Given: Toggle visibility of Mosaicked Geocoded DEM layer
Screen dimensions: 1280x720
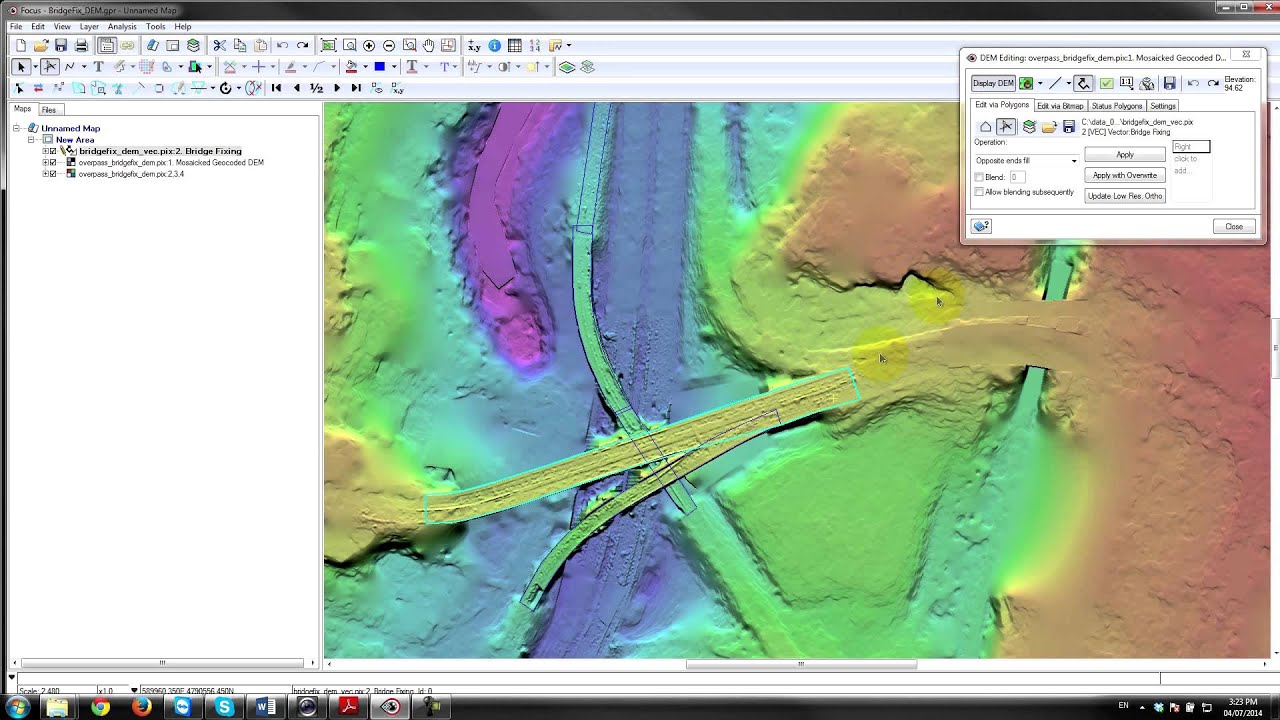Looking at the screenshot, I should pos(53,162).
